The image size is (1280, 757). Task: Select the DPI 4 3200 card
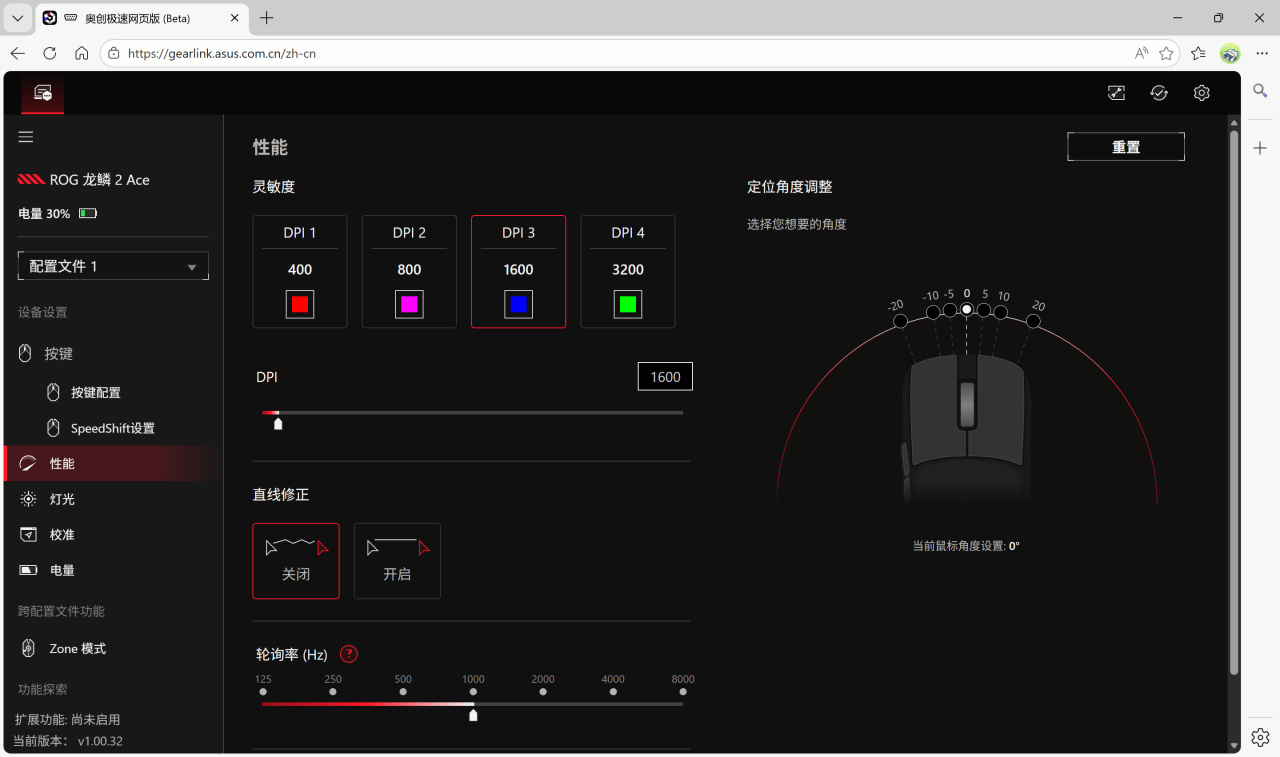click(x=628, y=272)
